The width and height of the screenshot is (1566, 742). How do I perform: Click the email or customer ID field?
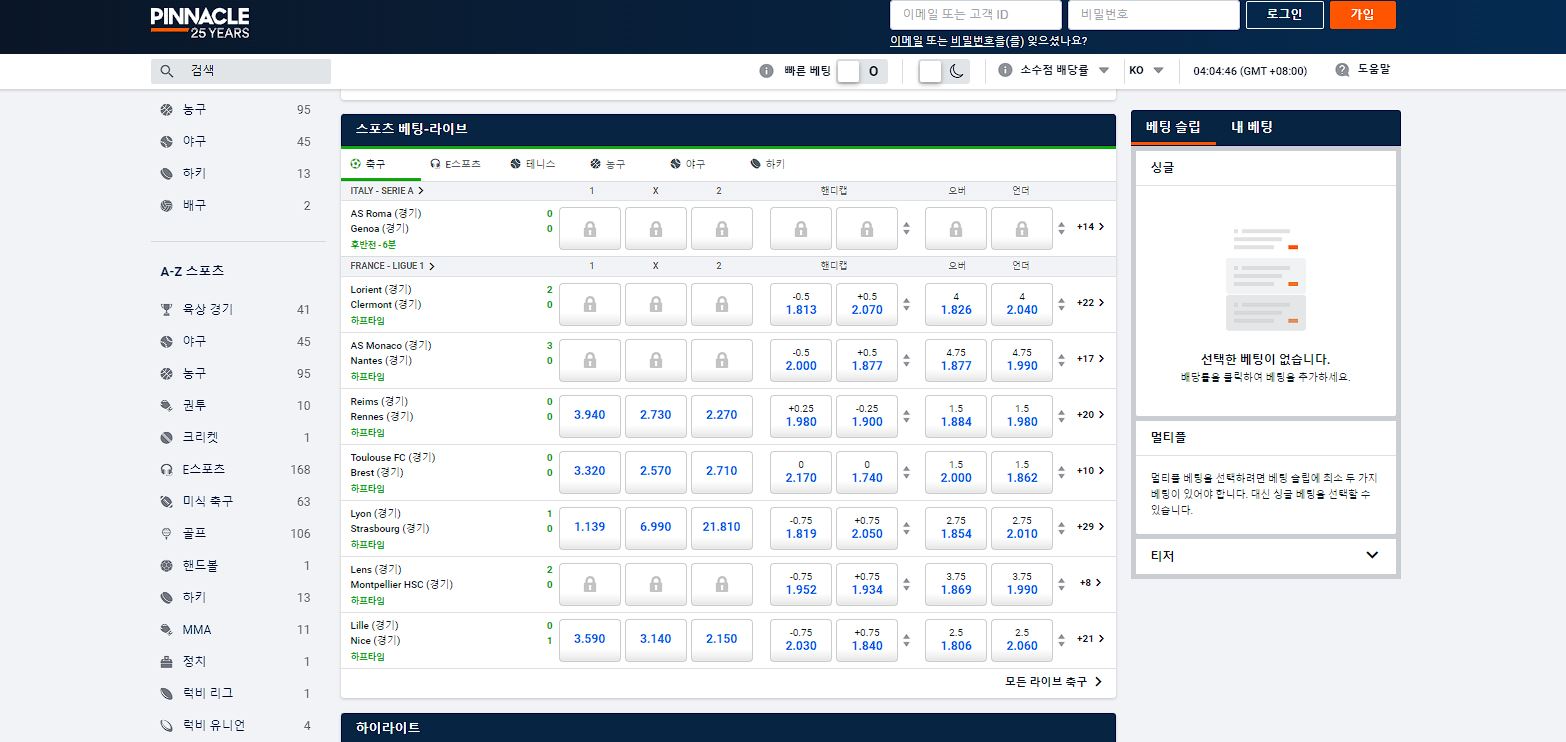coord(976,15)
